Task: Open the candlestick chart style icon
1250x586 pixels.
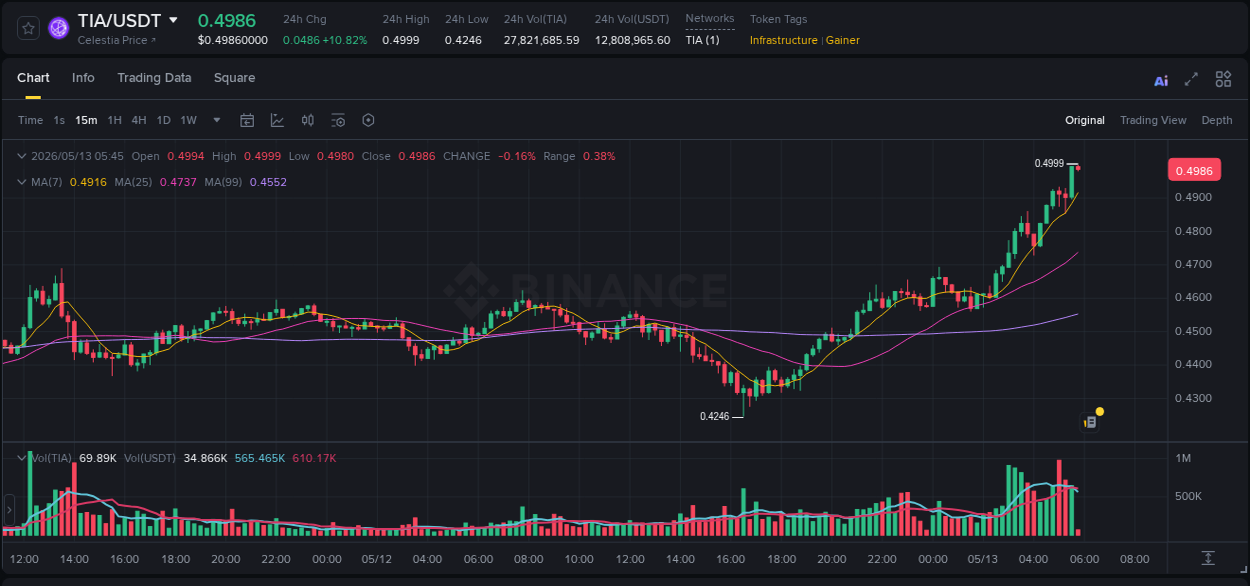Action: click(308, 120)
